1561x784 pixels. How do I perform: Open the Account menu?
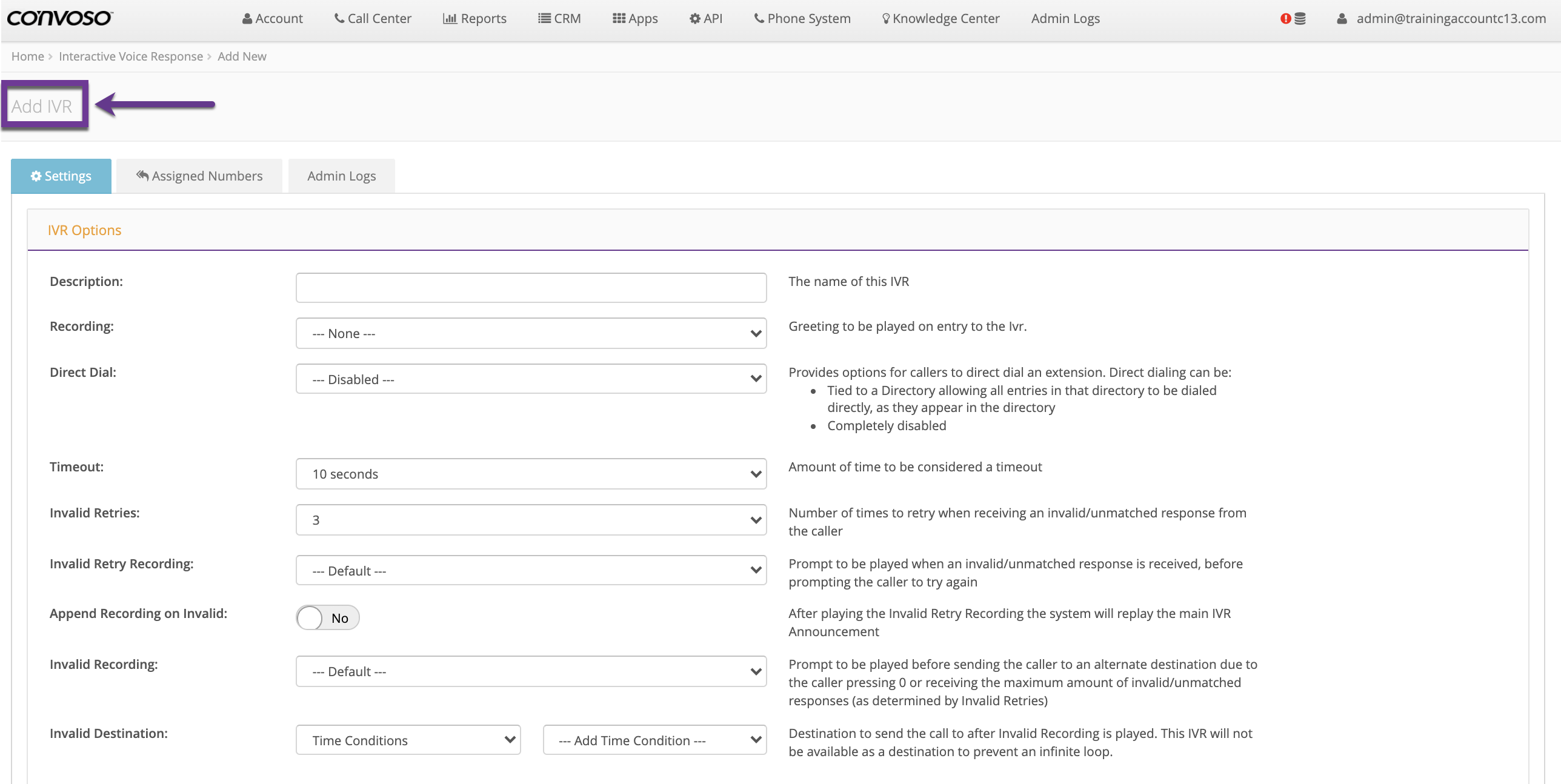click(272, 19)
